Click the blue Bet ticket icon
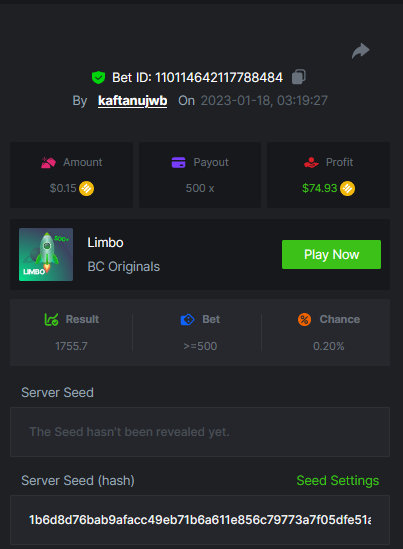The height and width of the screenshot is (549, 403). (x=187, y=319)
